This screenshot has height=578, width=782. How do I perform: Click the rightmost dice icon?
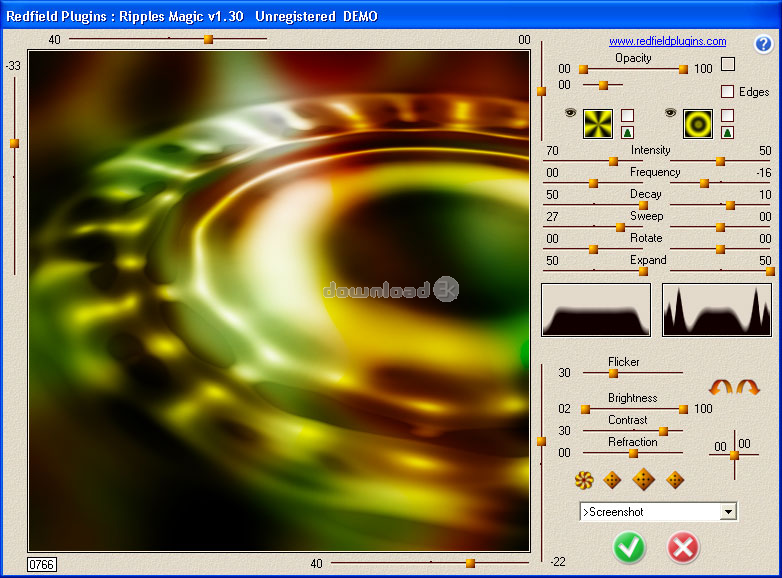tap(675, 480)
